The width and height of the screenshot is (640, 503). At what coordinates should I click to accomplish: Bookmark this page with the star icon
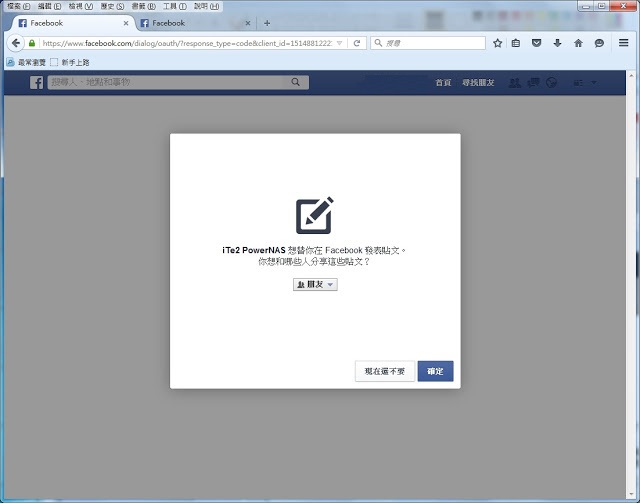(497, 43)
